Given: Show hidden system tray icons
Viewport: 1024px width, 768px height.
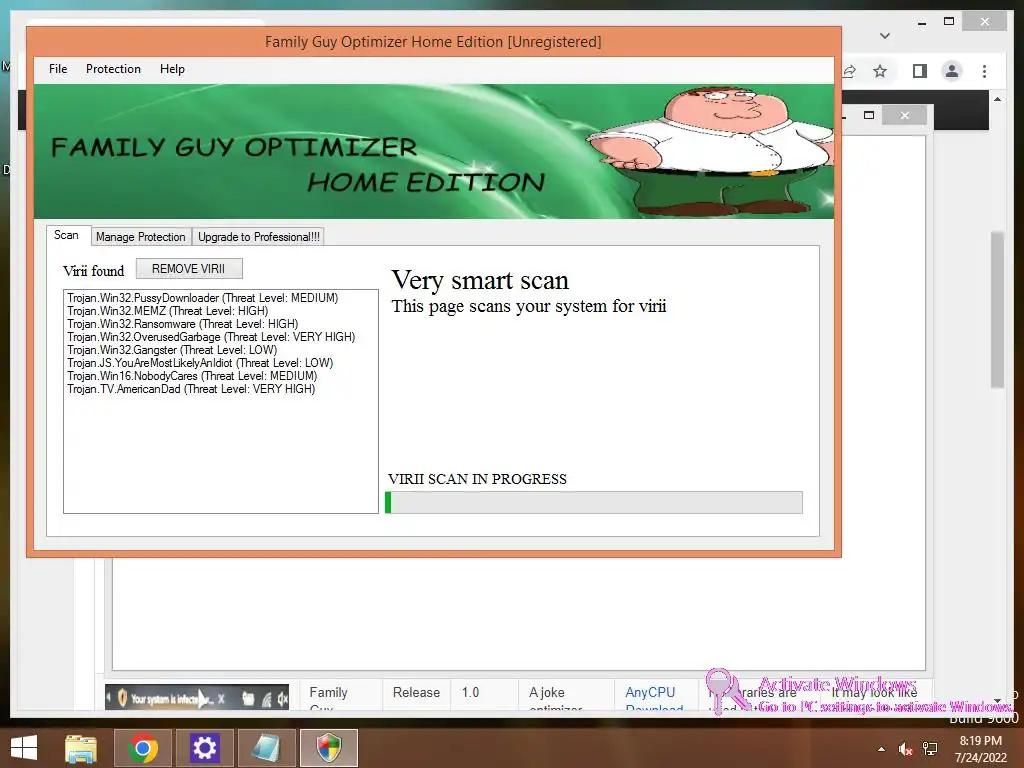Looking at the screenshot, I should [882, 749].
